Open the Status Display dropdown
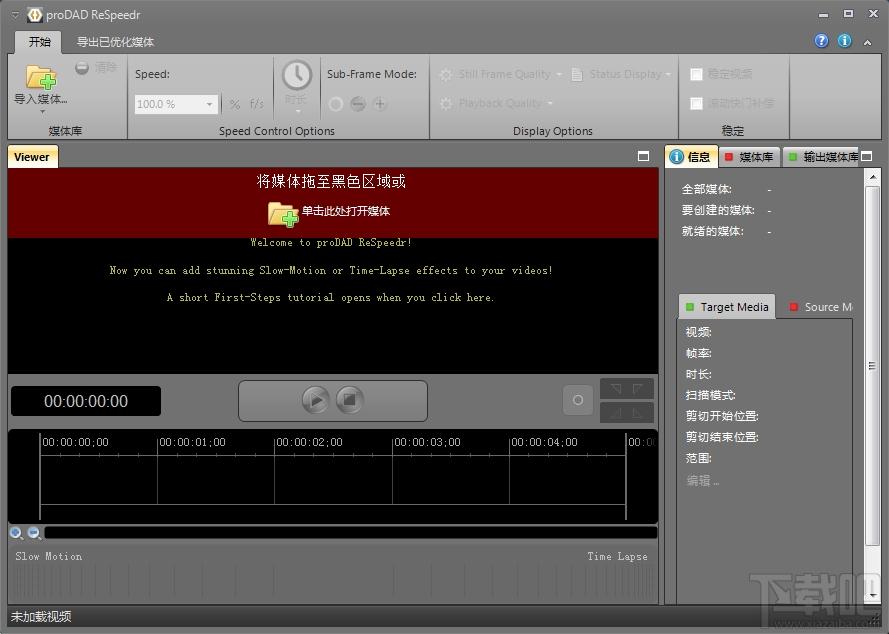This screenshot has height=634, width=889. 621,74
